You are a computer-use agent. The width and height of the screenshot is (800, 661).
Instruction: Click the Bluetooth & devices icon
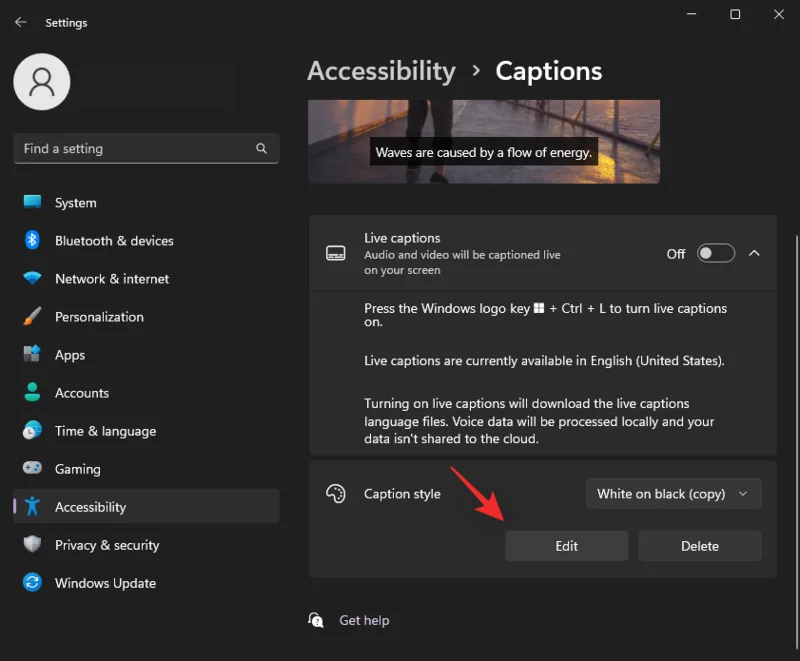tap(31, 240)
